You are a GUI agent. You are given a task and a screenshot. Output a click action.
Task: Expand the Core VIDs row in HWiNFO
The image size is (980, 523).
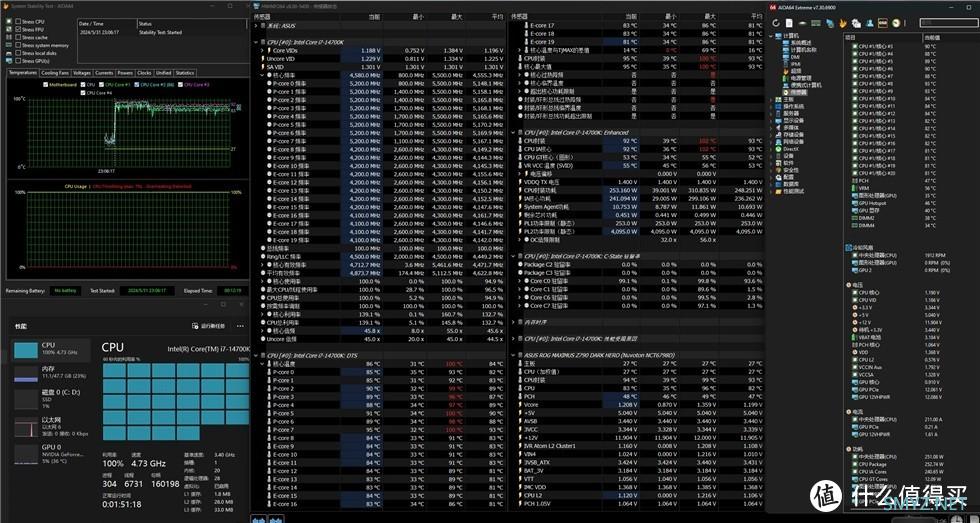[262, 50]
